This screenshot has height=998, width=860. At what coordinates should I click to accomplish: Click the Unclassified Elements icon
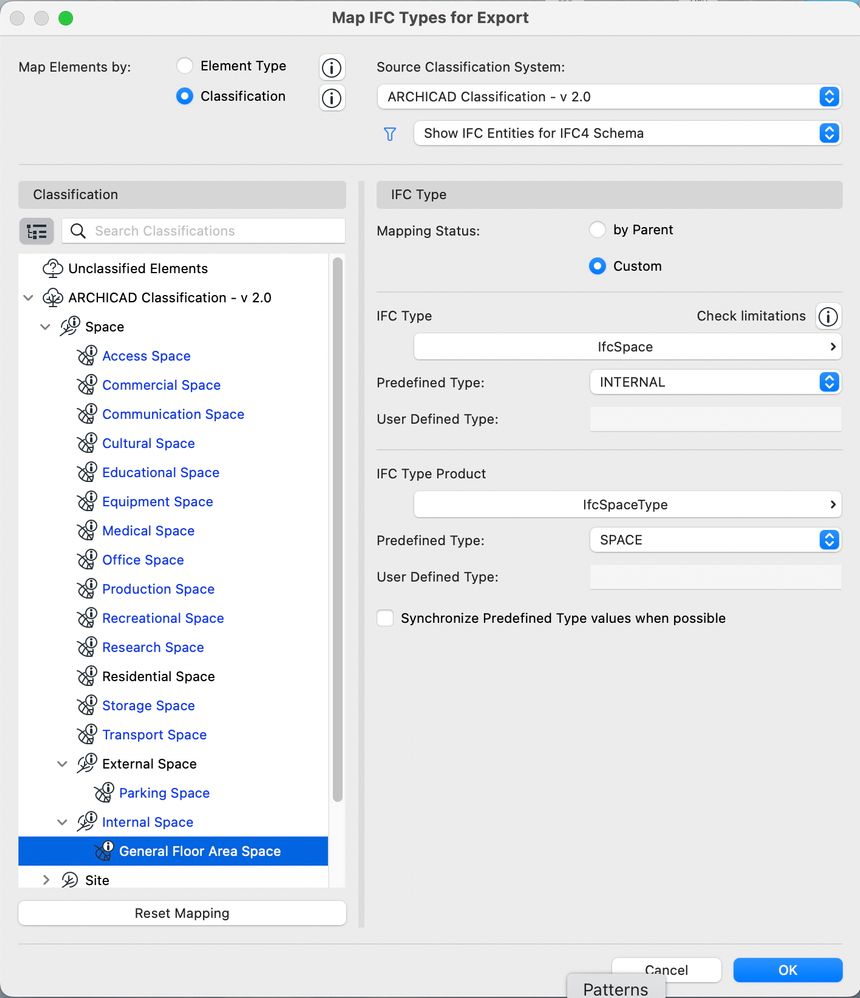pos(52,269)
